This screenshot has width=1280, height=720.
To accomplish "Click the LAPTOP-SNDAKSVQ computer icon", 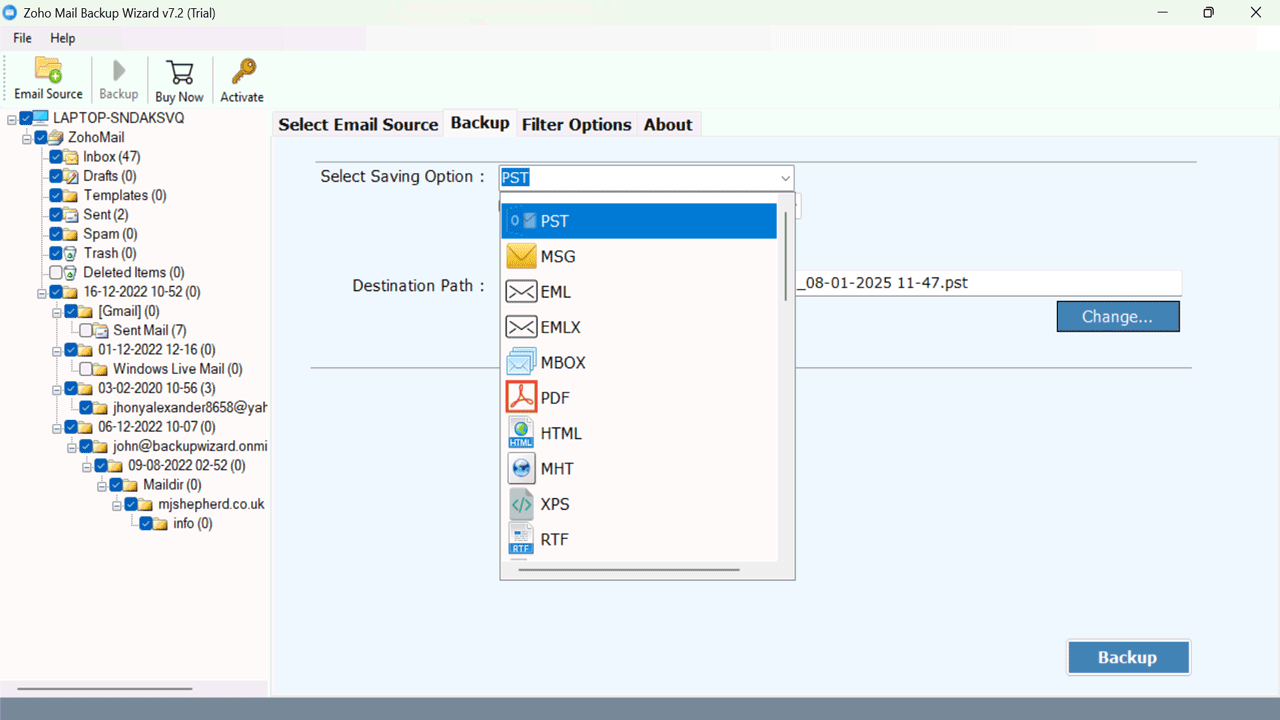I will click(40, 118).
